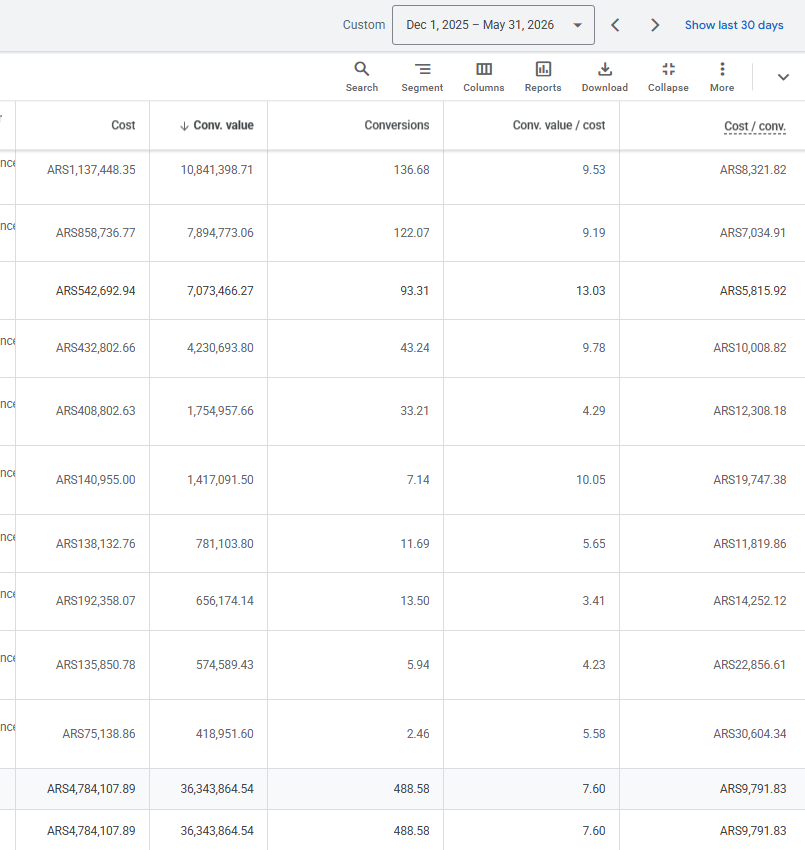The width and height of the screenshot is (805, 850).
Task: Select cost per conv. ARS22,856.61
Action: tap(750, 665)
